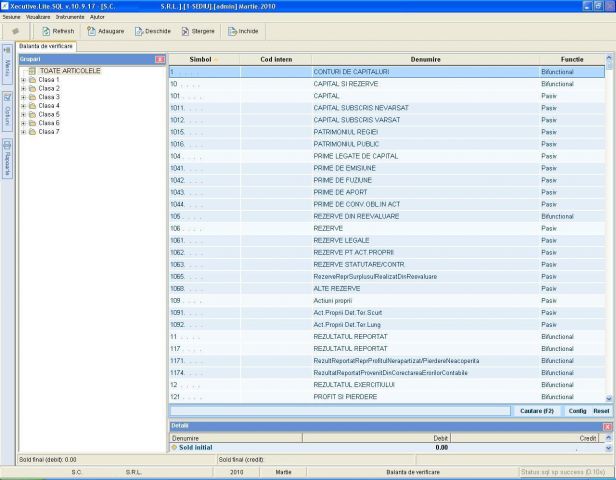The height and width of the screenshot is (480, 616).
Task: Select row CONTURI DE CAPITALURI
Action: (387, 72)
